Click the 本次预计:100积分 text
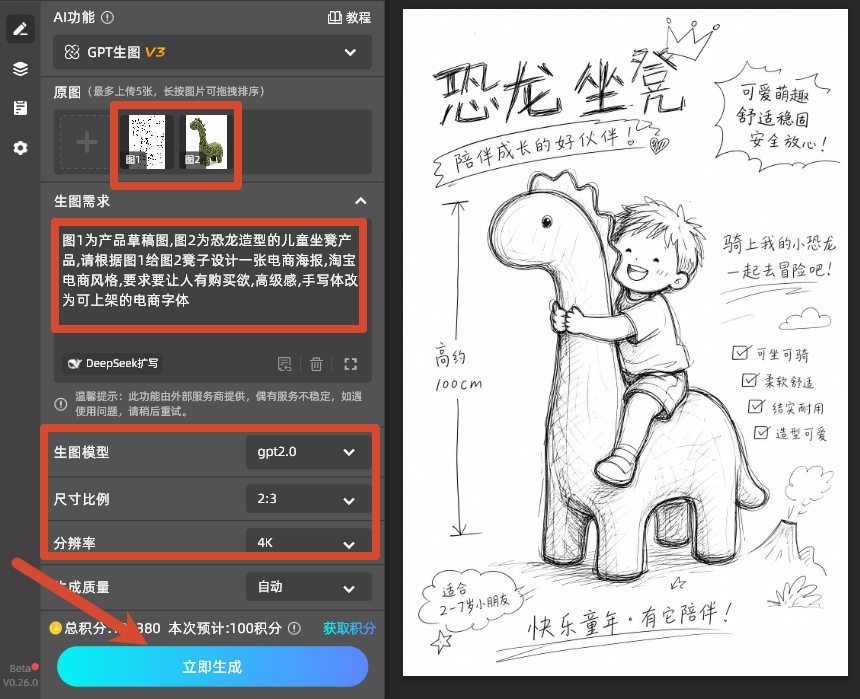 coord(224,628)
